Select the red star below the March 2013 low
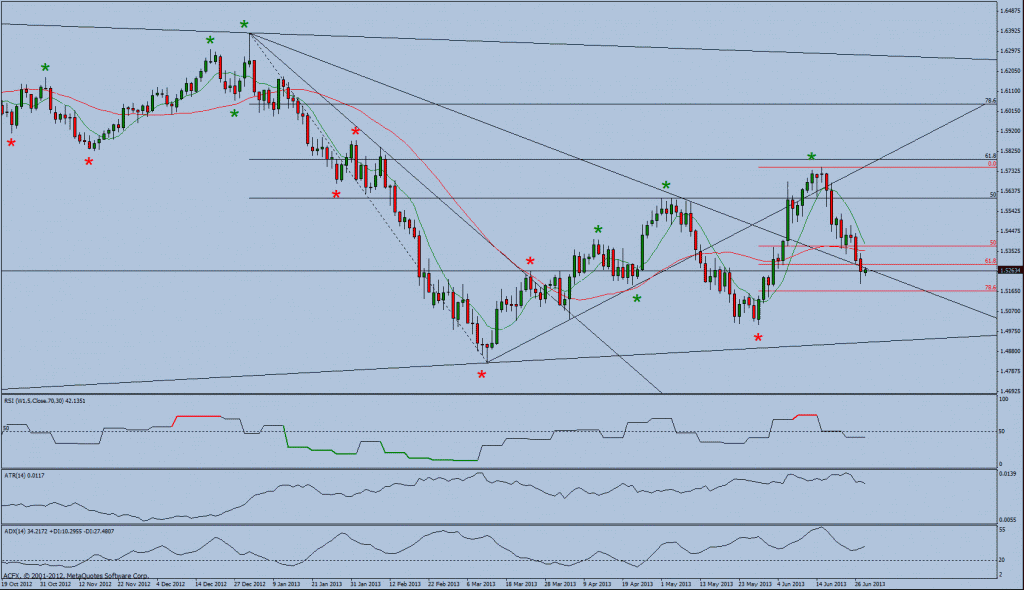Image resolution: width=1024 pixels, height=590 pixels. pyautogui.click(x=482, y=374)
